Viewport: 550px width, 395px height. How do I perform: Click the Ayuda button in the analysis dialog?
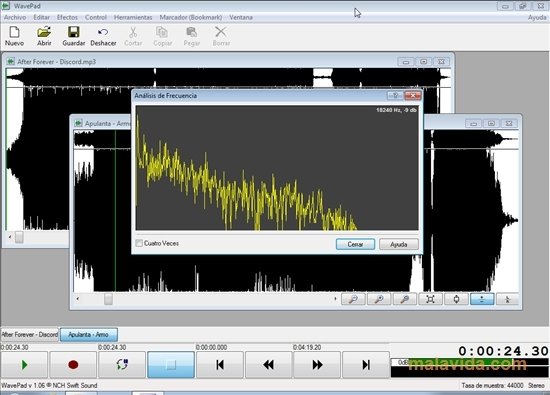399,244
